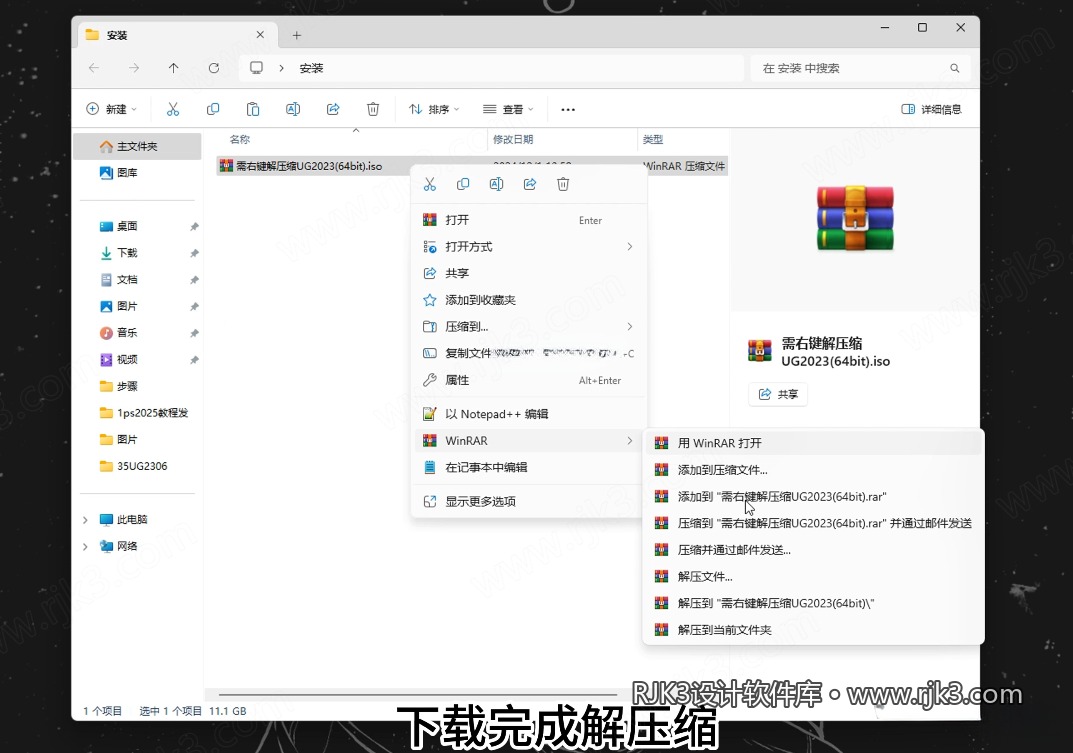Choose 解压文件...

point(814,576)
